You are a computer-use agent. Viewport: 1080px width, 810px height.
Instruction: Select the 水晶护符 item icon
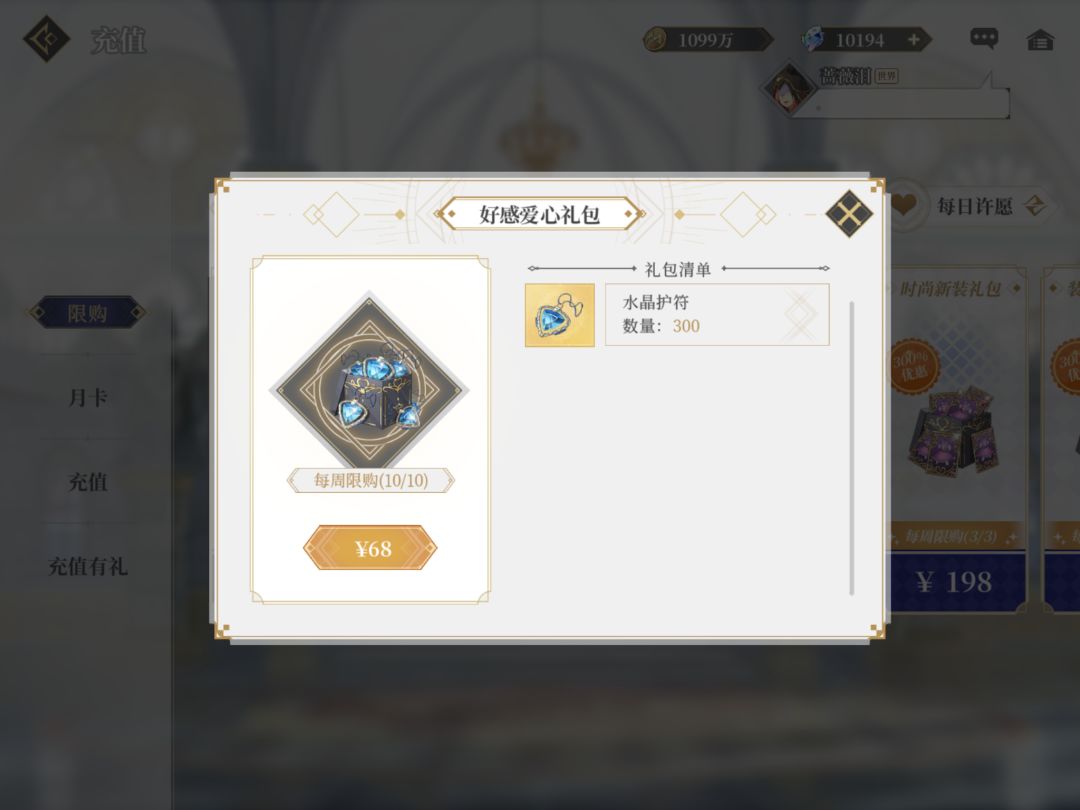coord(559,315)
